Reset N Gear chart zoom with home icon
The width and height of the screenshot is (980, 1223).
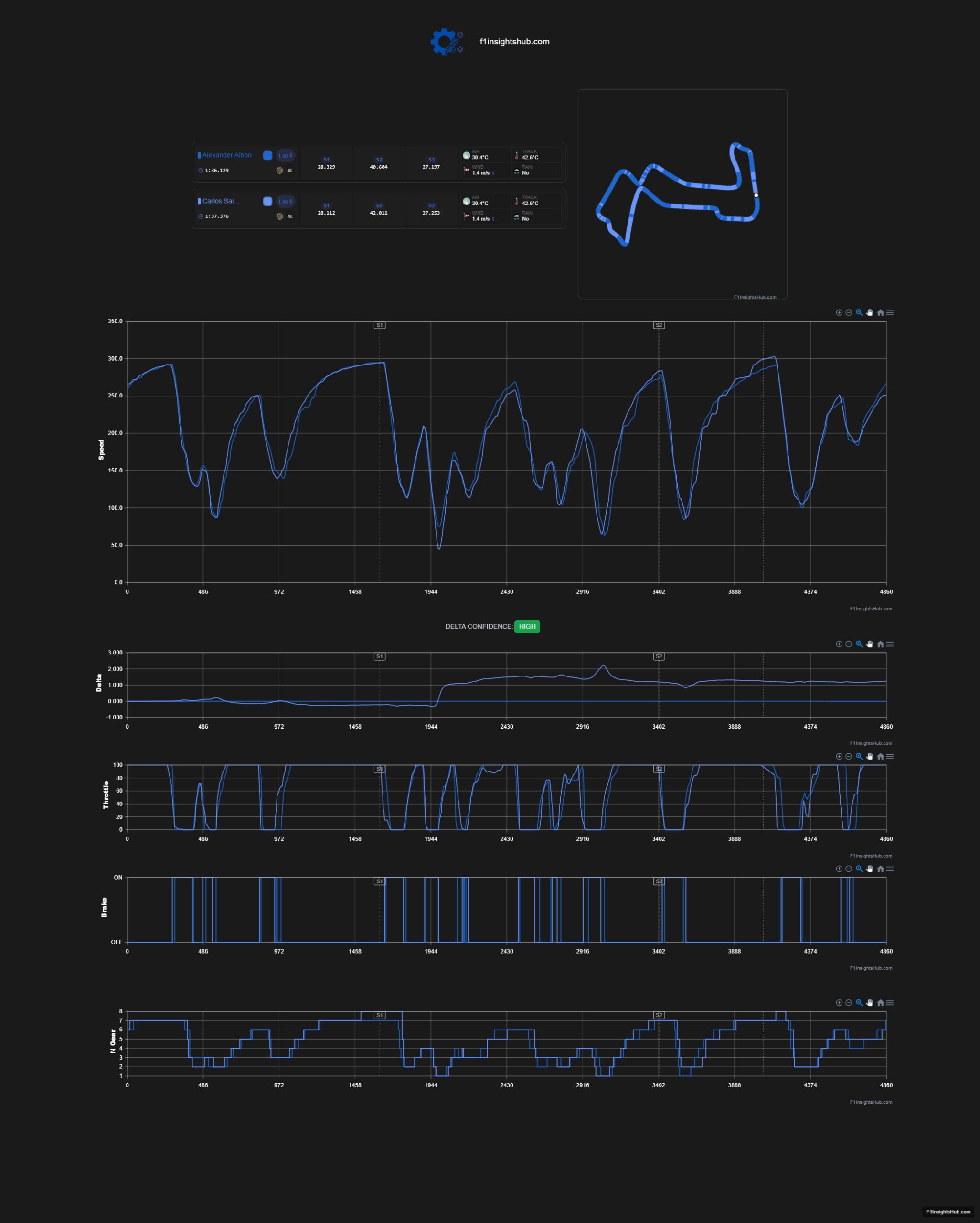880,1002
